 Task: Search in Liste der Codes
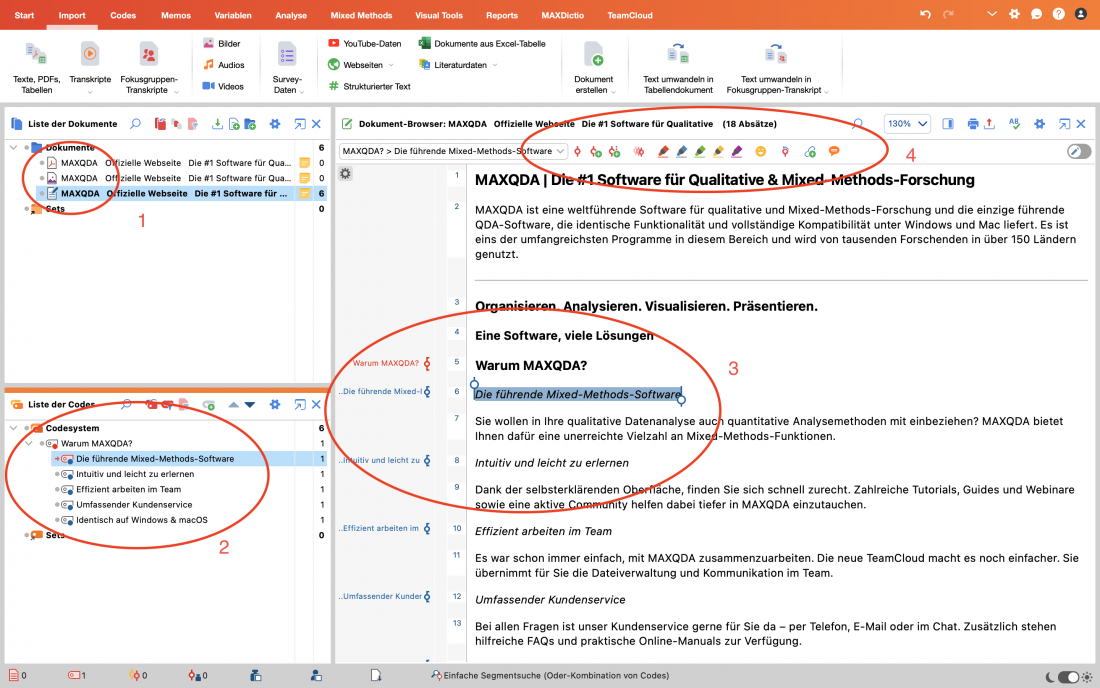pyautogui.click(x=126, y=404)
